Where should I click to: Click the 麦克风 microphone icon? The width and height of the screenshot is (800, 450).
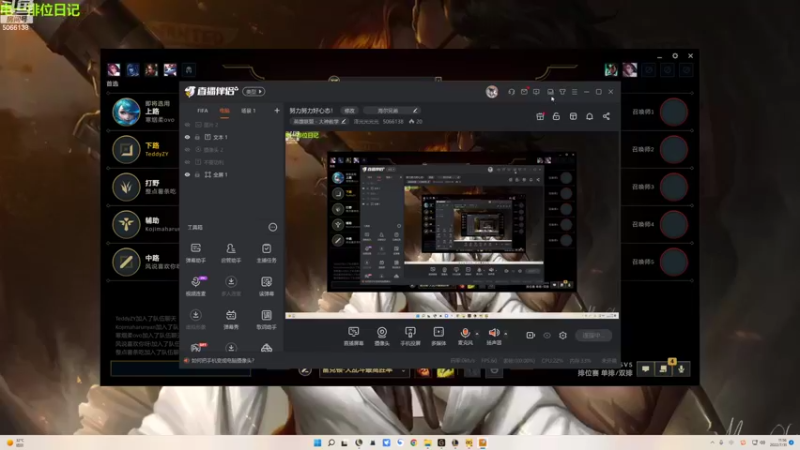[465, 333]
